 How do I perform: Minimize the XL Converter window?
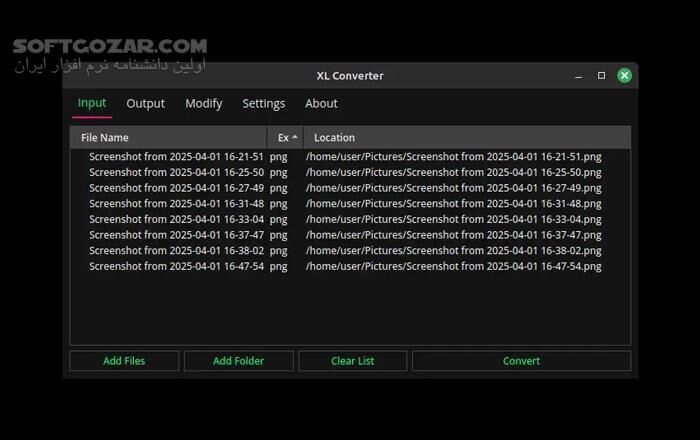pos(579,76)
